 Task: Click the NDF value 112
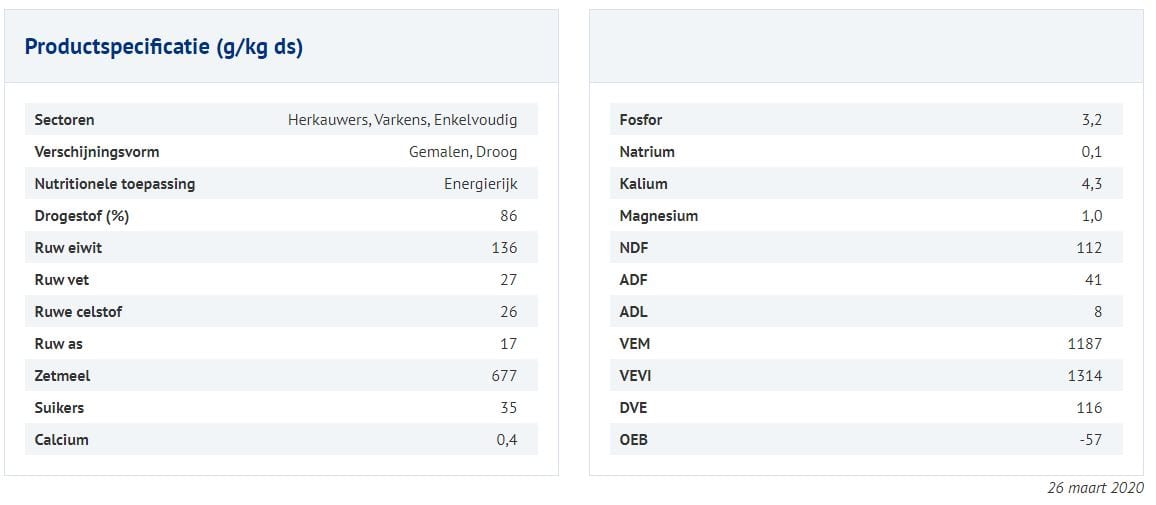coord(1089,248)
